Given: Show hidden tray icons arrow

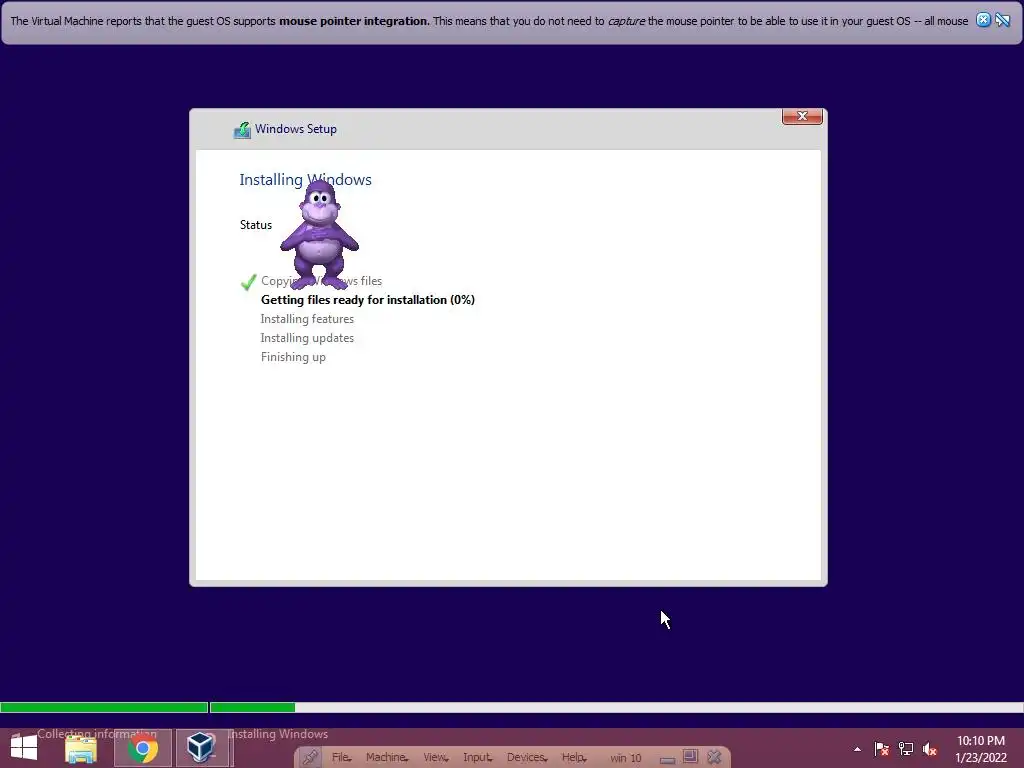Looking at the screenshot, I should 857,749.
